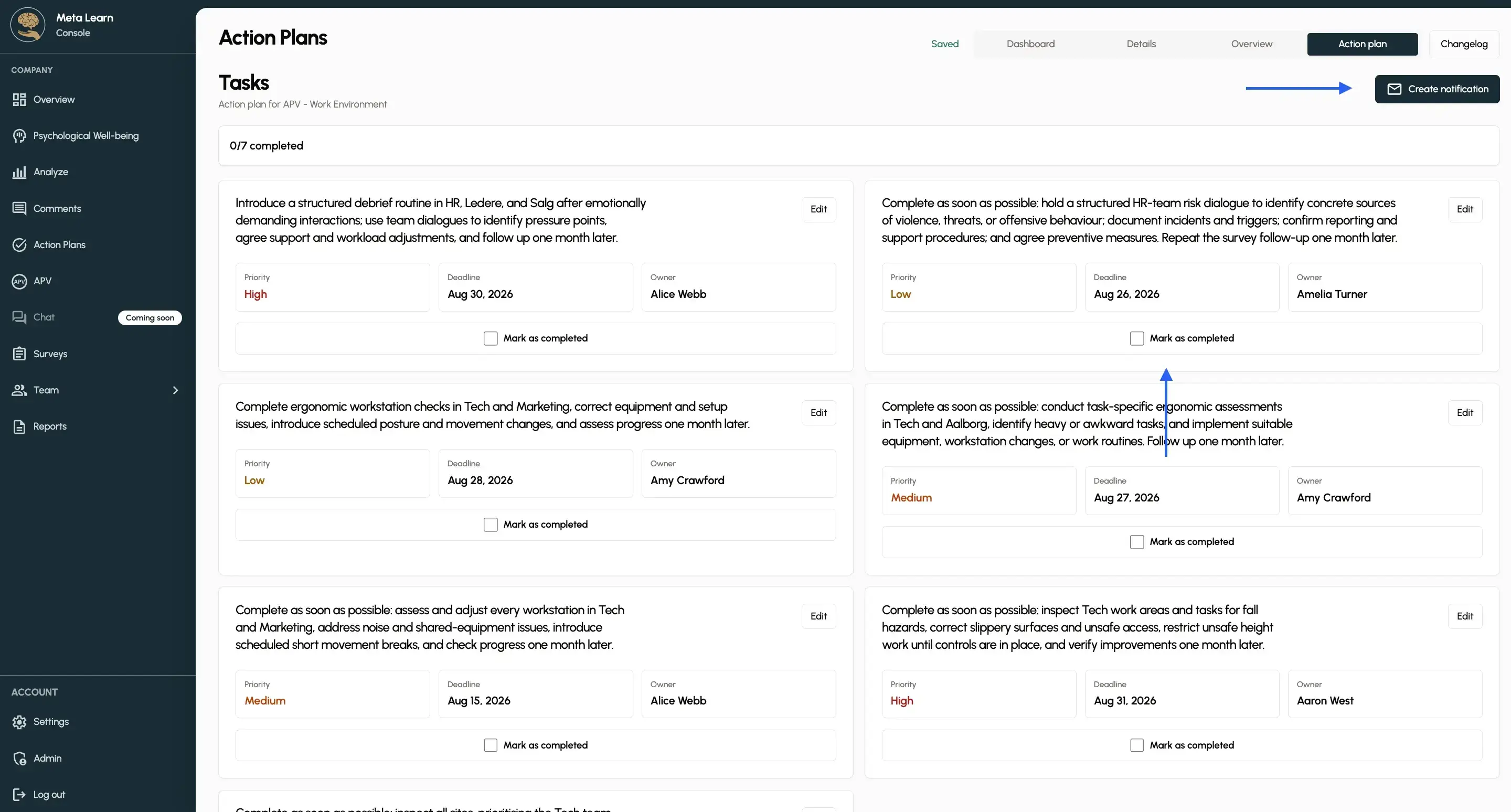The height and width of the screenshot is (812, 1511).
Task: Click the Aug 30, 2026 deadline field
Action: click(536, 287)
